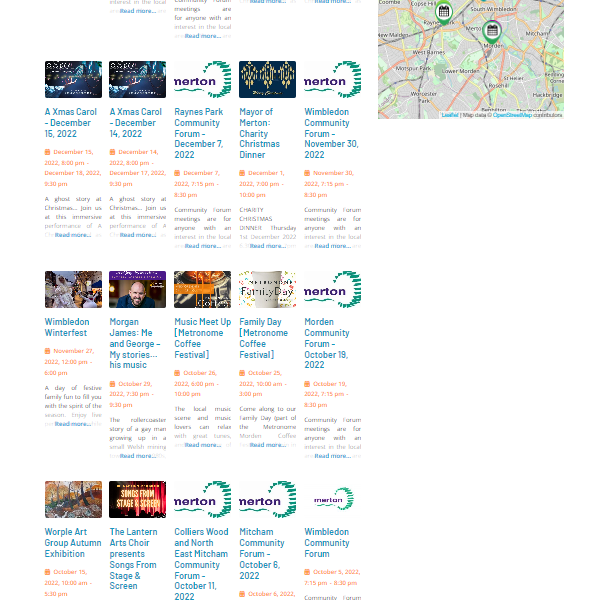
Task: Click Read more under Music Meet Up
Action: pyautogui.click(x=203, y=445)
